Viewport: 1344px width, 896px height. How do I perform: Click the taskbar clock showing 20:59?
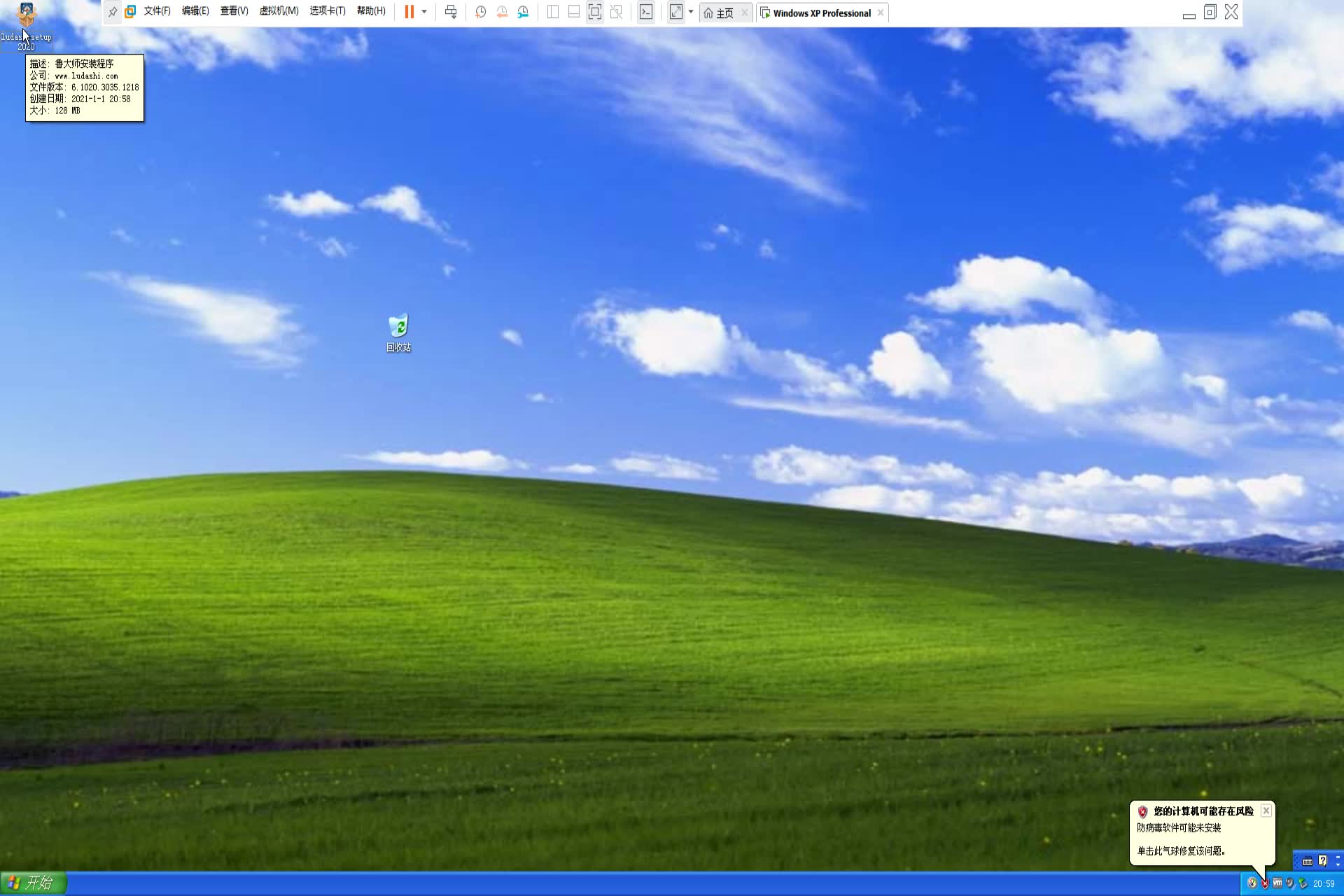point(1324,884)
